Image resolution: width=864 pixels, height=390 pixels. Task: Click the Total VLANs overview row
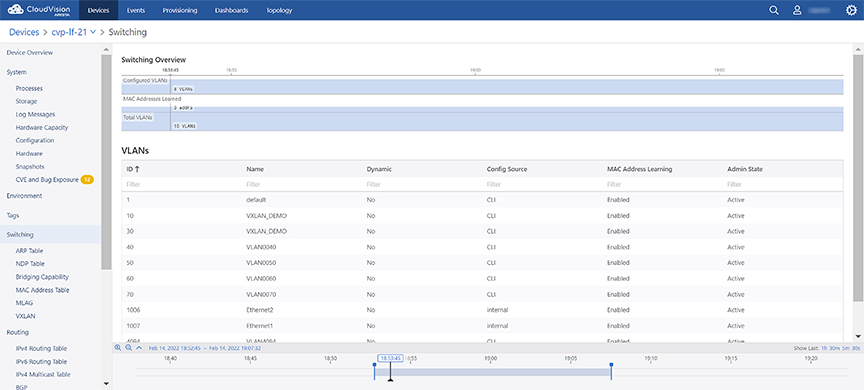click(482, 122)
